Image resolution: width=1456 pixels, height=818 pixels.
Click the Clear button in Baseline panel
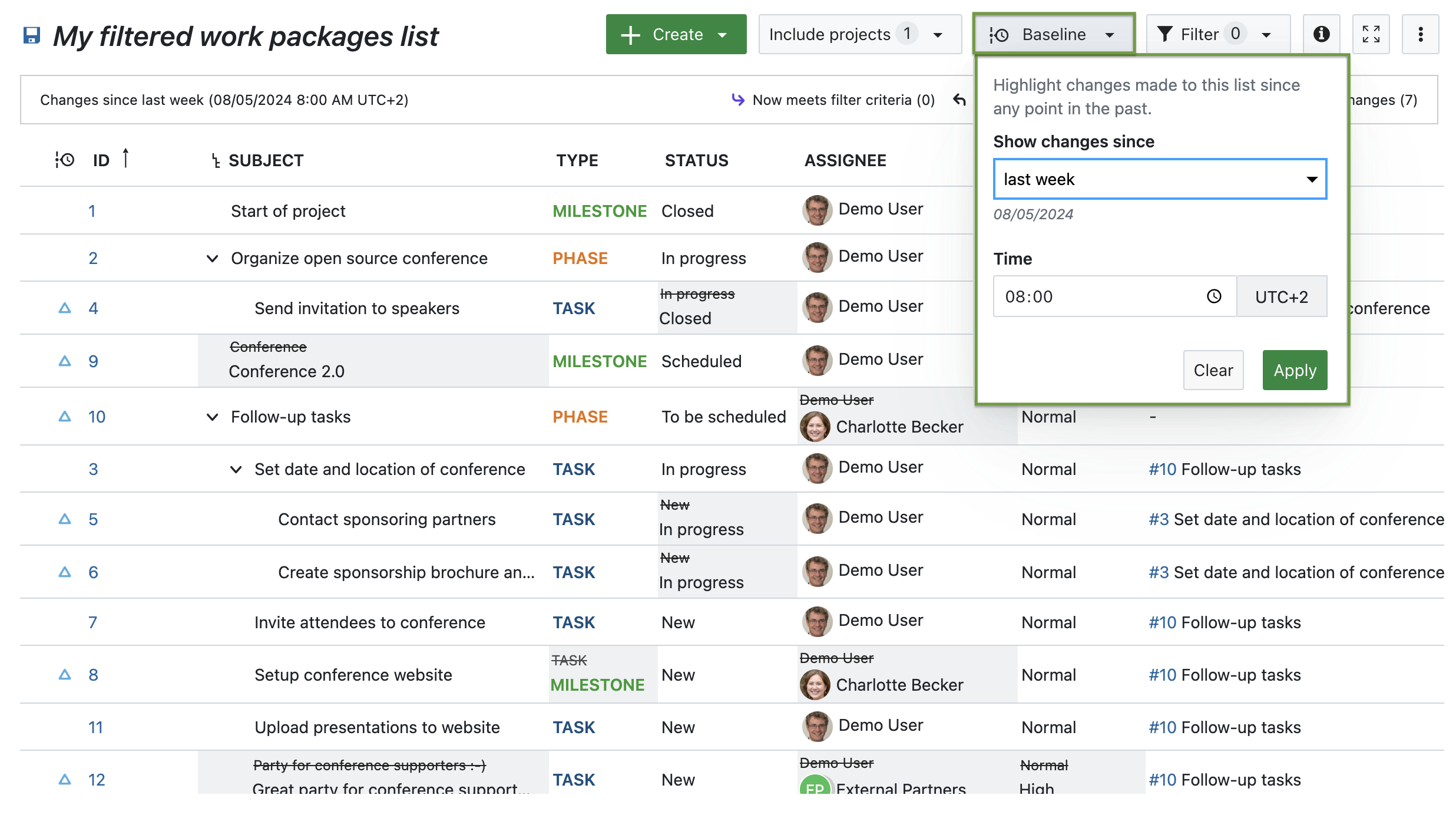(1213, 370)
